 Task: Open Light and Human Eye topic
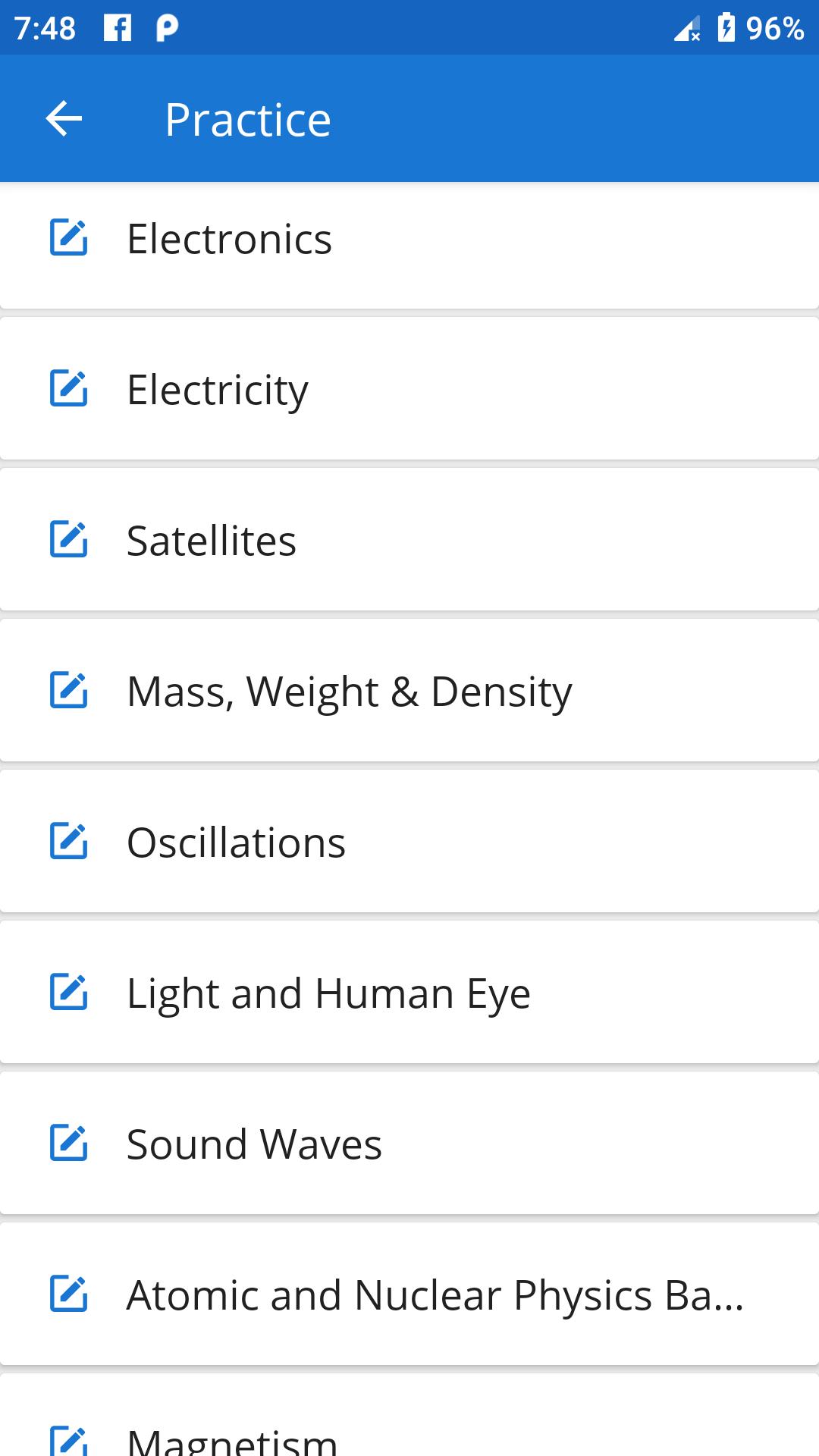[328, 994]
